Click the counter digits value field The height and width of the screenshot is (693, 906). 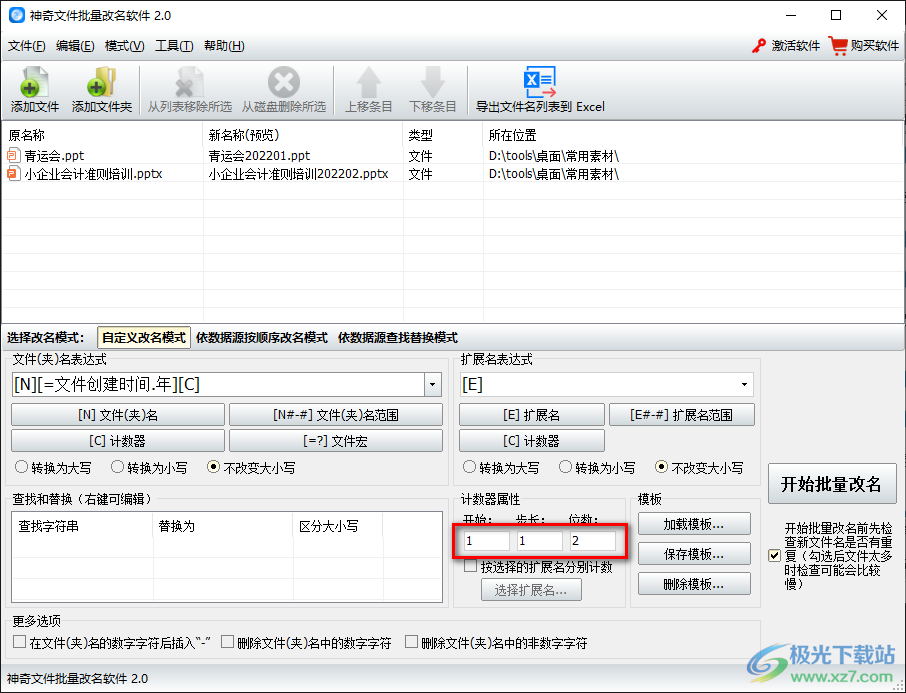(593, 541)
